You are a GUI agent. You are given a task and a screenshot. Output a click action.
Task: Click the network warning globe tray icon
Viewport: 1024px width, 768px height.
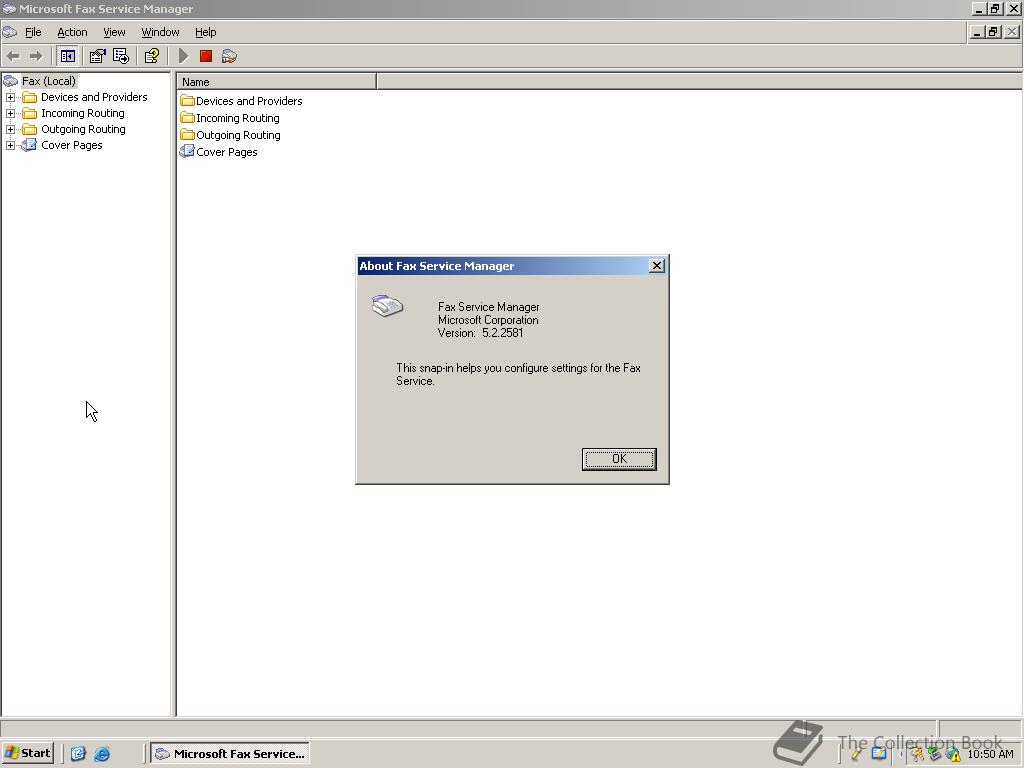pyautogui.click(x=953, y=755)
